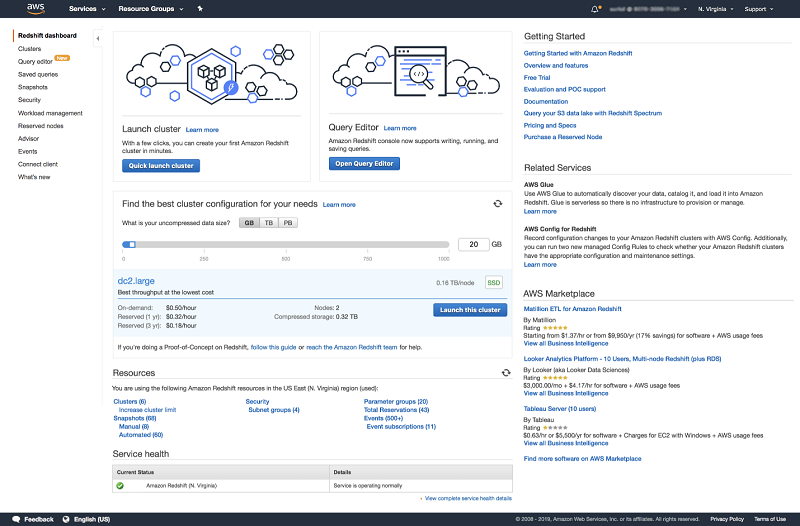
Task: Open the account name dropdown
Action: pyautogui.click(x=648, y=9)
